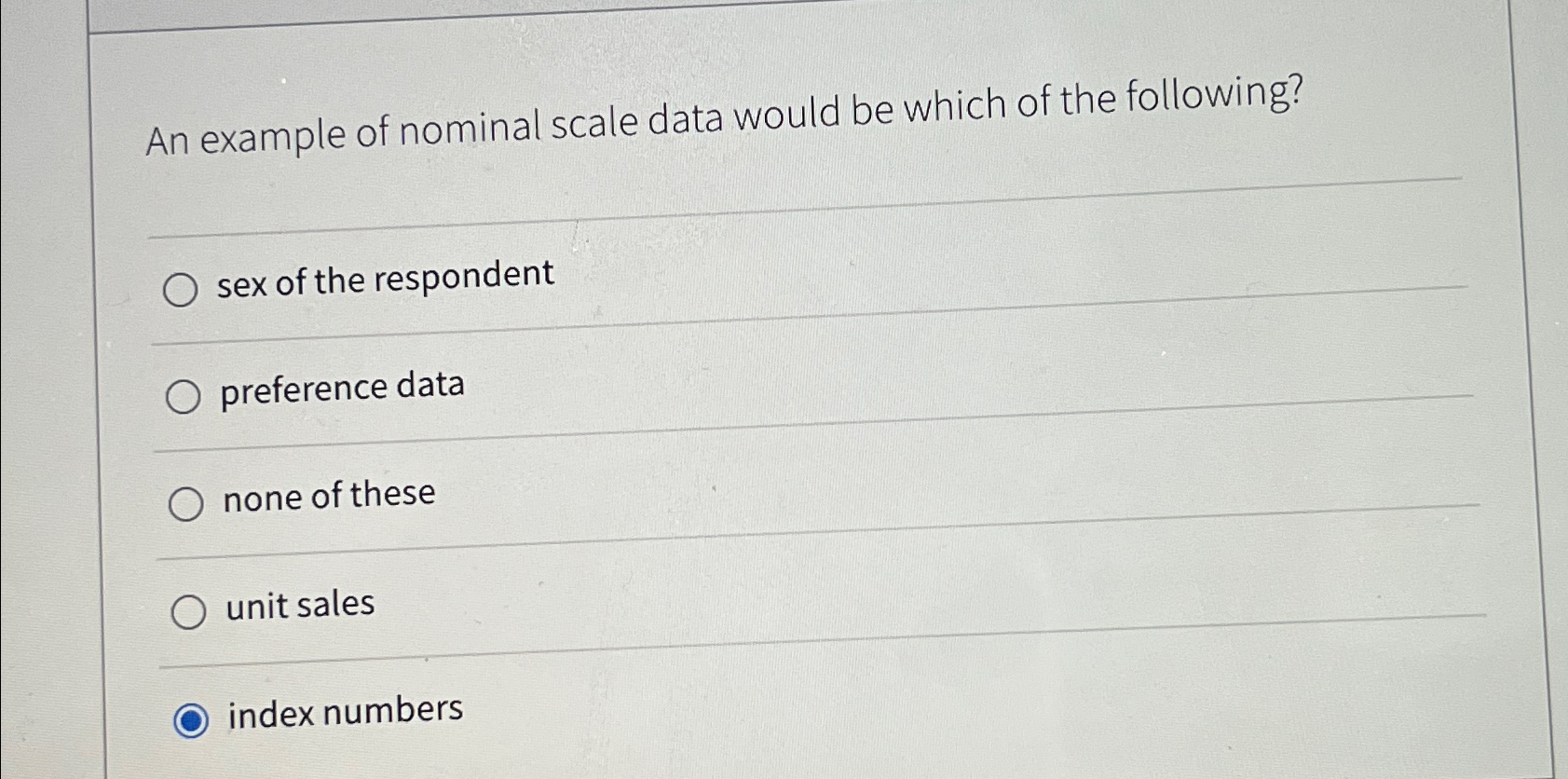Select the 'unit sales' radio button
Viewport: 1568px width, 779px height.
[191, 613]
